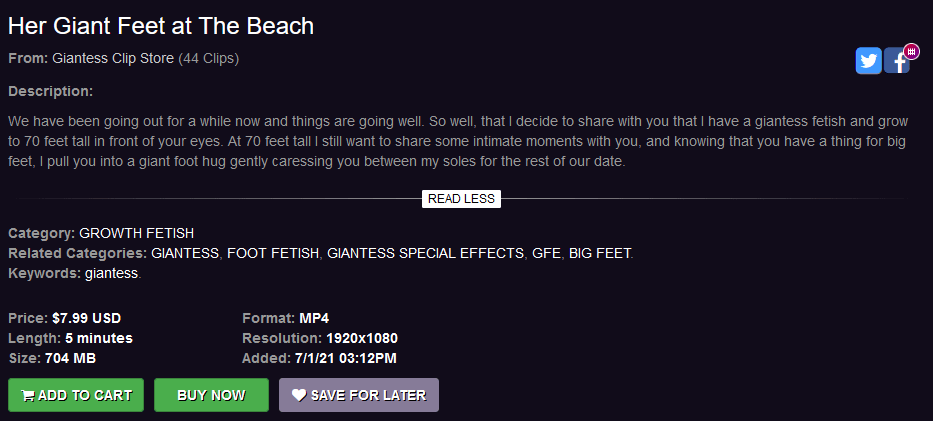Click the shopping cart icon on Add to Cart
The width and height of the screenshot is (933, 421).
[28, 396]
